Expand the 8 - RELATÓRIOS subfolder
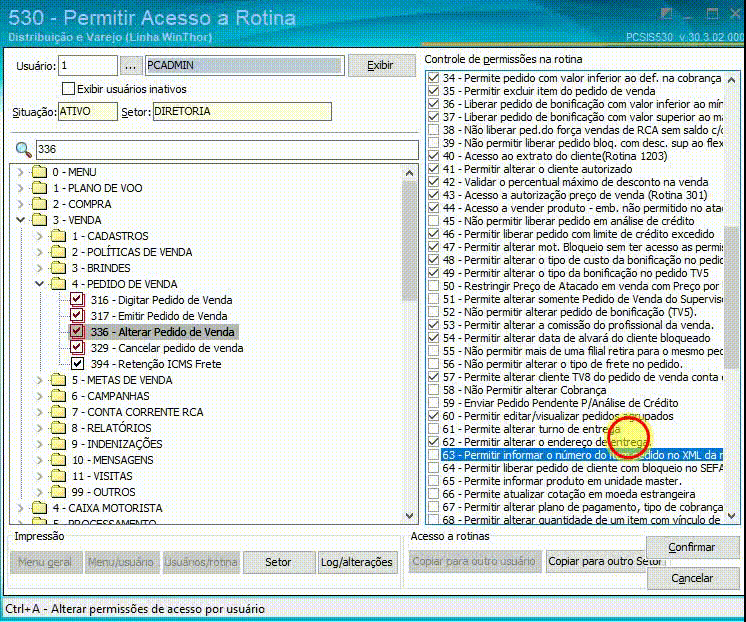 pos(39,428)
